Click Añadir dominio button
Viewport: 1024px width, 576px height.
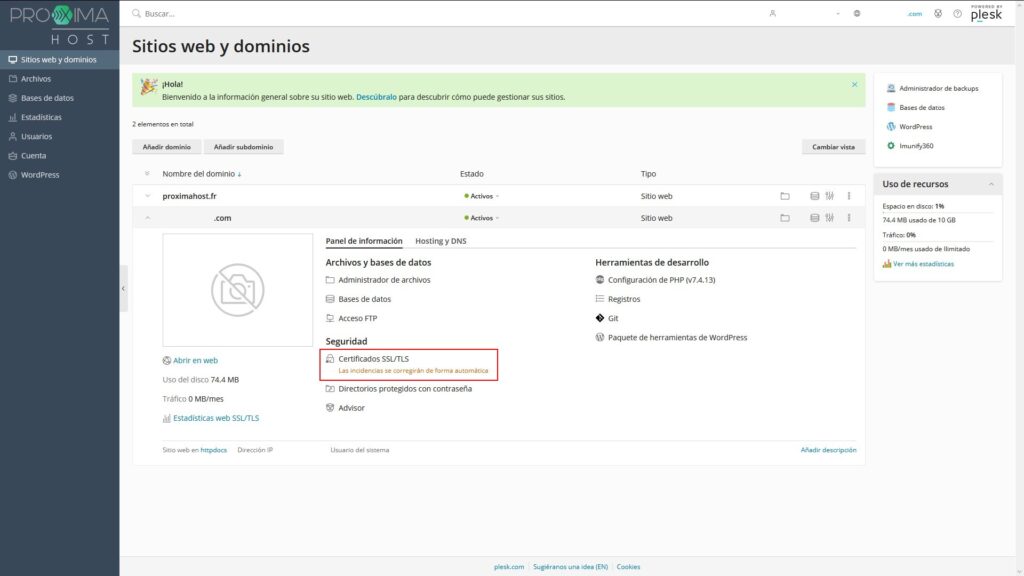(x=167, y=147)
